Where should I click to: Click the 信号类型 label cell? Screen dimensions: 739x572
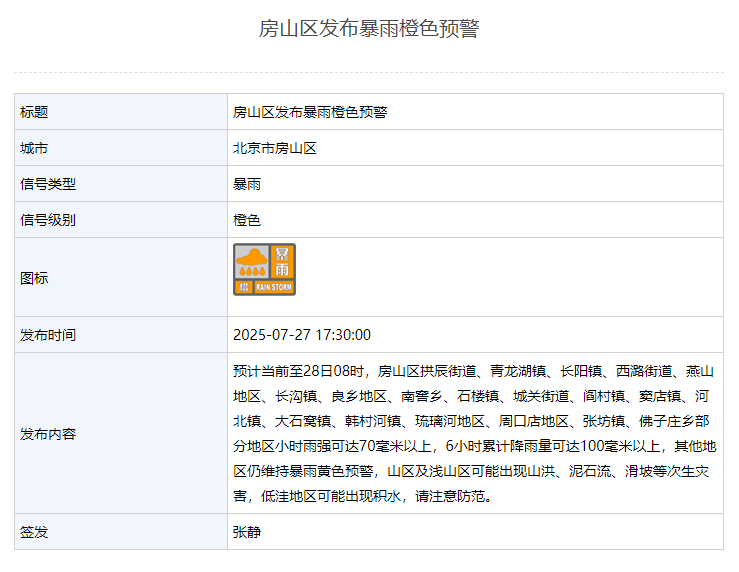coord(121,184)
